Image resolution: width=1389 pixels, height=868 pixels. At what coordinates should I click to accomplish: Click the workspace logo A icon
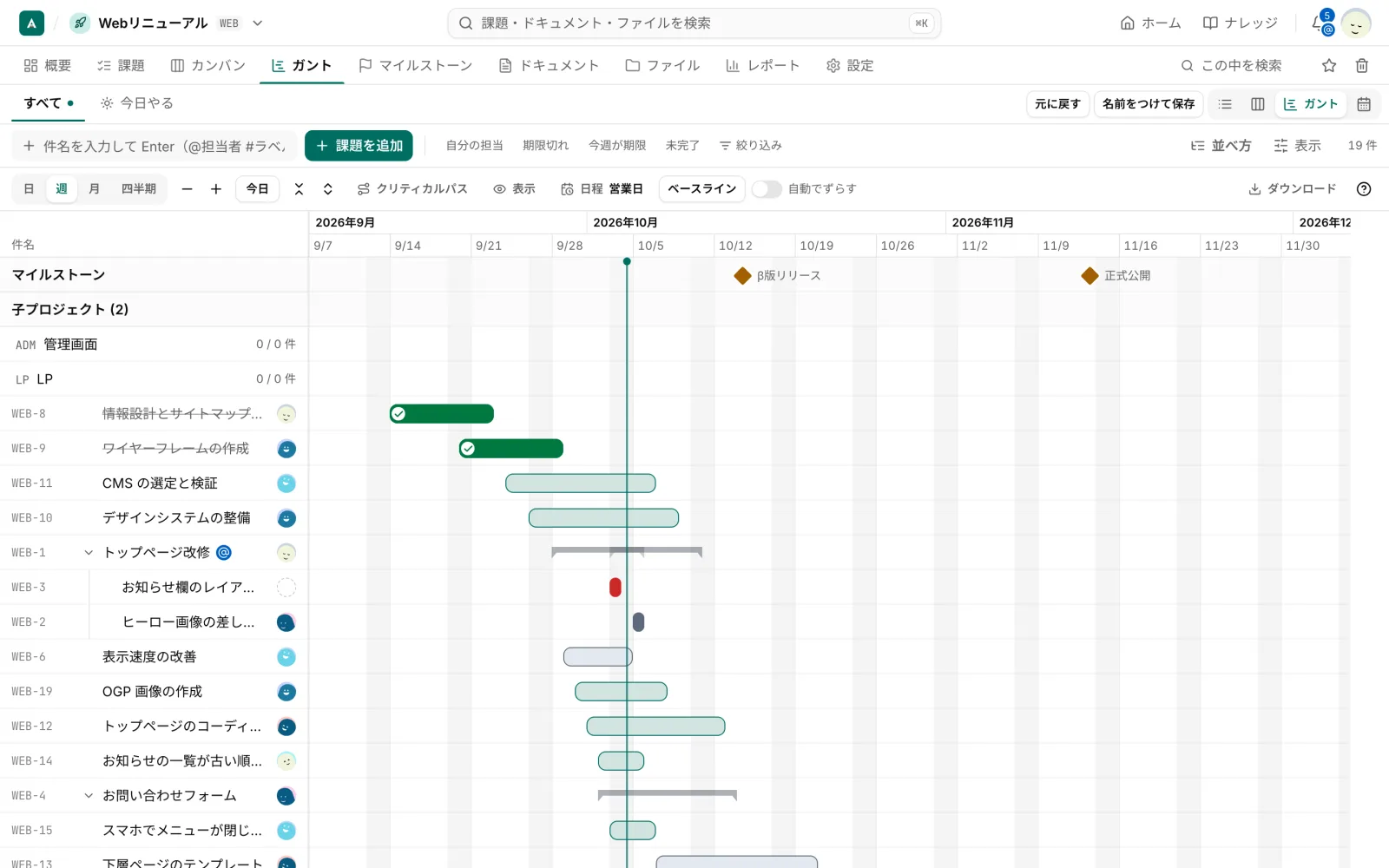click(31, 23)
